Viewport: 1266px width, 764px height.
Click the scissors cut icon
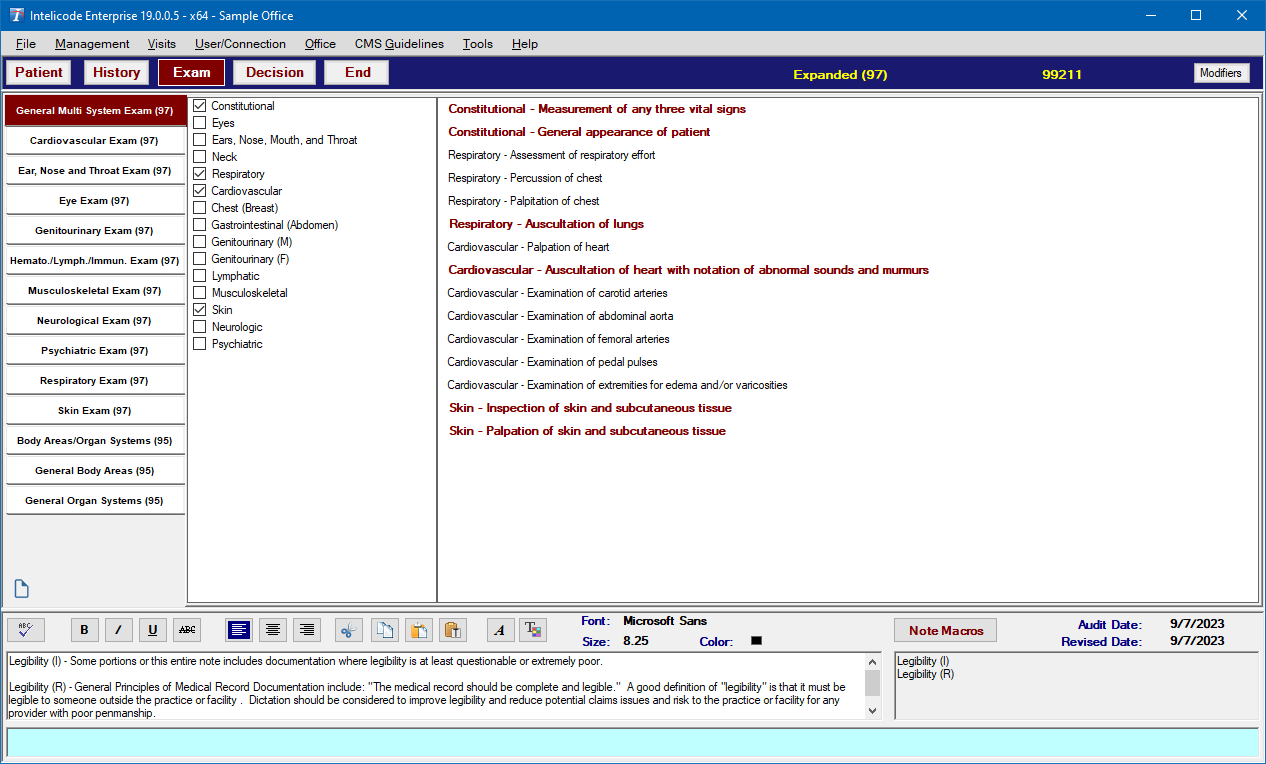point(349,630)
